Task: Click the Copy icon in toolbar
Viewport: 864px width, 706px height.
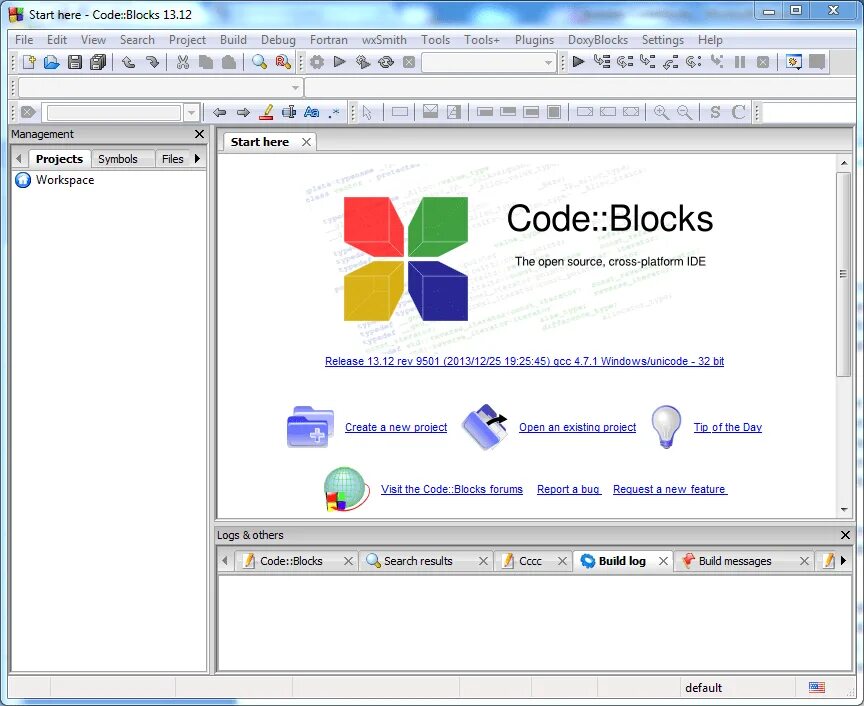Action: pos(206,62)
